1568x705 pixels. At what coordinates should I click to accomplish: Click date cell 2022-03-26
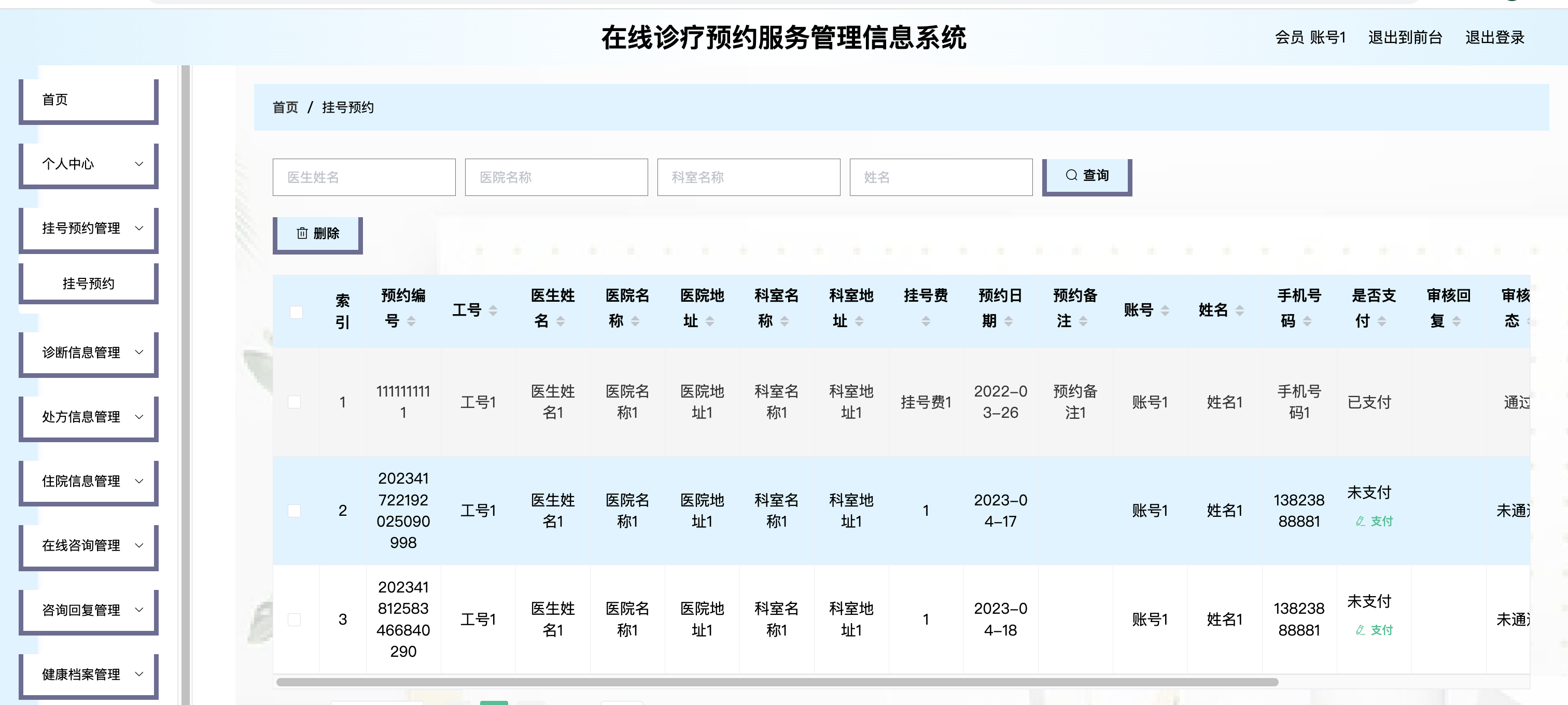1000,402
